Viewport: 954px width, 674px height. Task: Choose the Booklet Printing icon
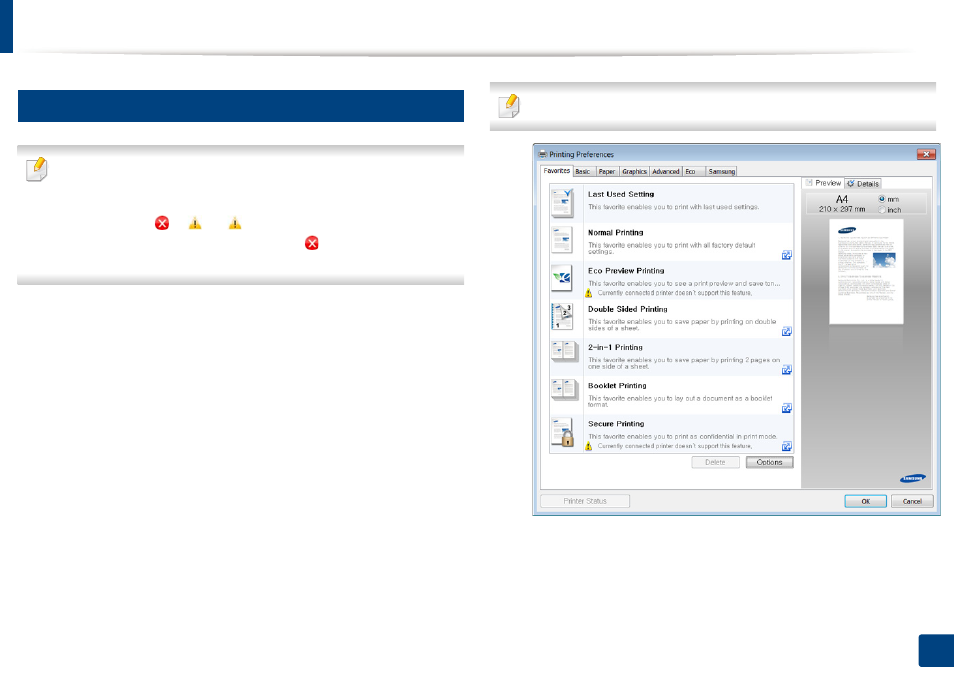pos(565,389)
